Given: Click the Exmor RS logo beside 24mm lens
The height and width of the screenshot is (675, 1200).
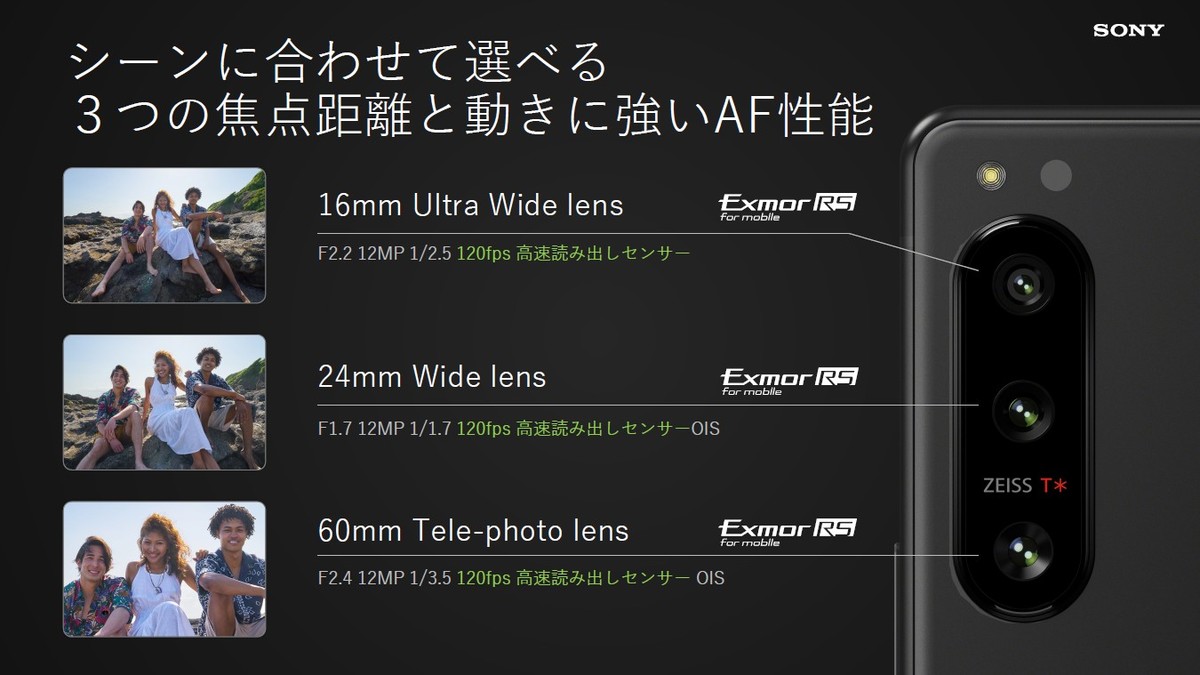Looking at the screenshot, I should tap(788, 381).
